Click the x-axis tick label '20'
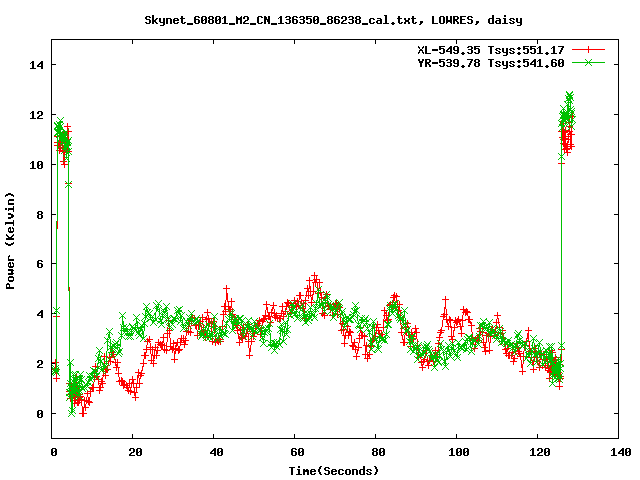Viewport: 640px width, 480px height. (x=135, y=452)
